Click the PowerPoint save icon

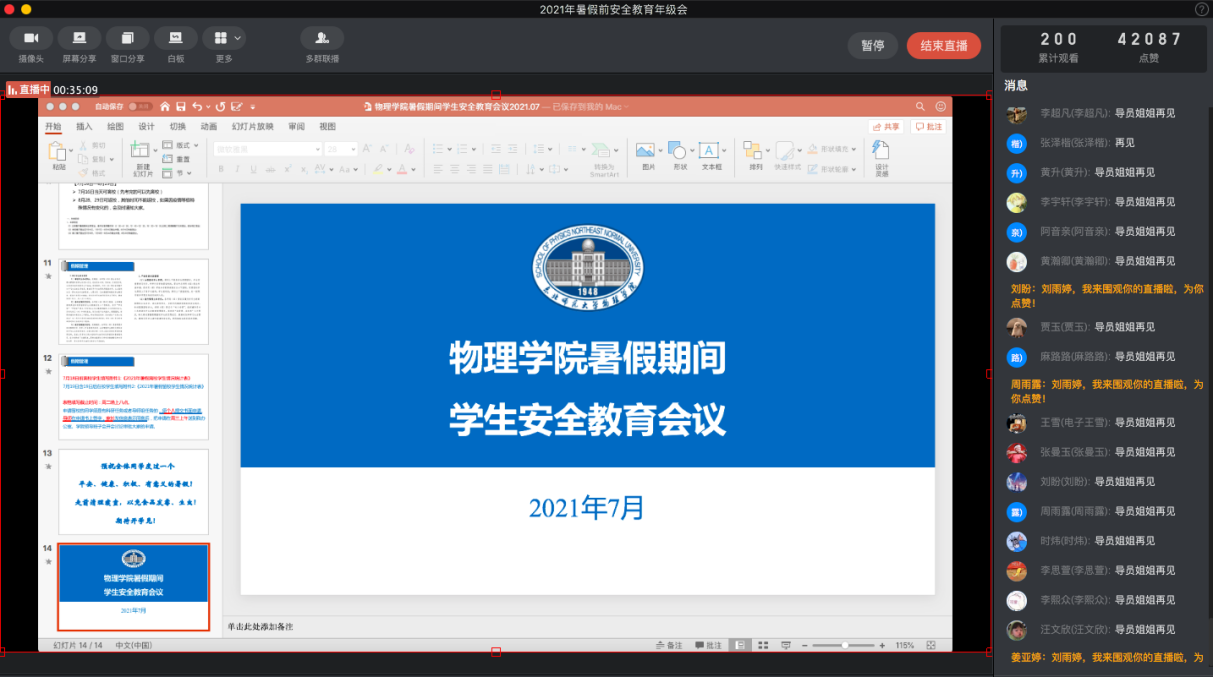(x=180, y=106)
